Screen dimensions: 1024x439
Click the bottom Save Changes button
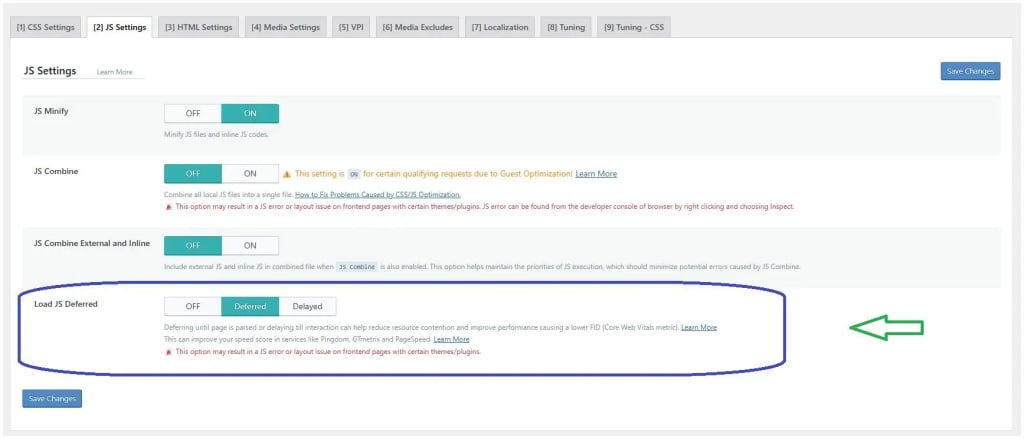tap(52, 398)
